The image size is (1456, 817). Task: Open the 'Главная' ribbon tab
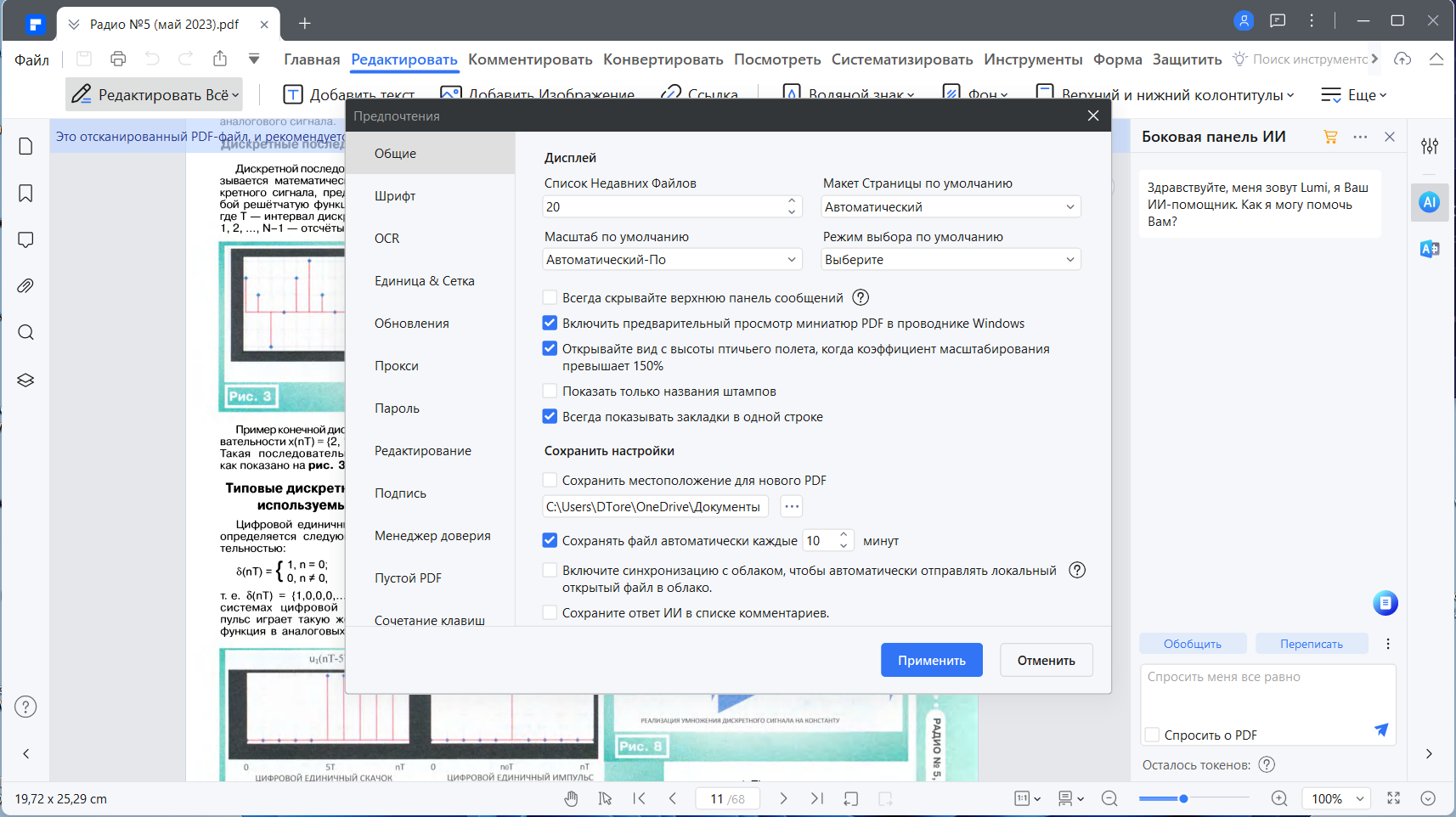[312, 59]
